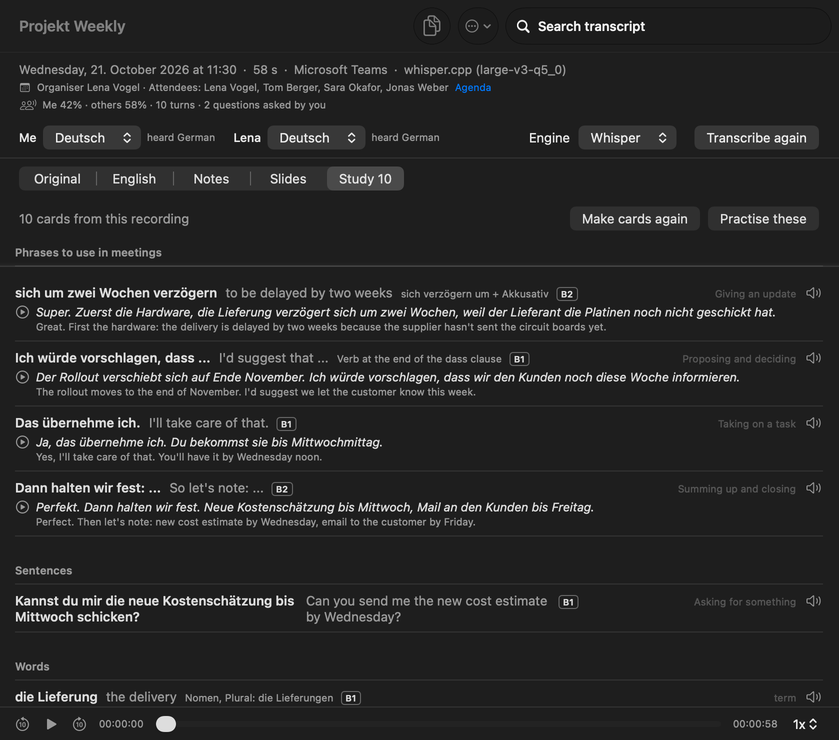The image size is (839, 740).
Task: Click the 'Asking for something' tag
Action: pyautogui.click(x=745, y=602)
